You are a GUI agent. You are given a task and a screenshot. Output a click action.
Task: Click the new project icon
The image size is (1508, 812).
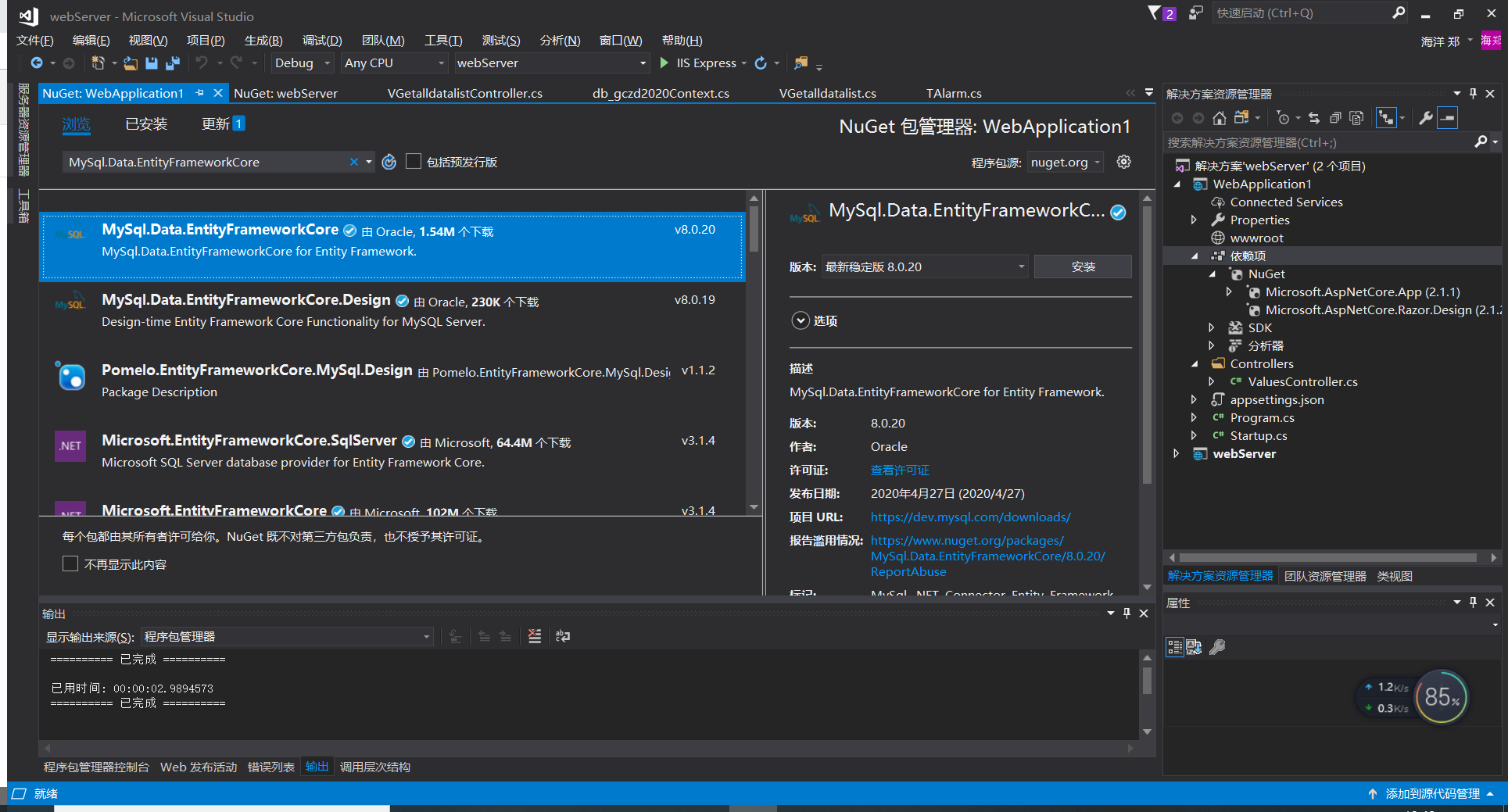[98, 63]
